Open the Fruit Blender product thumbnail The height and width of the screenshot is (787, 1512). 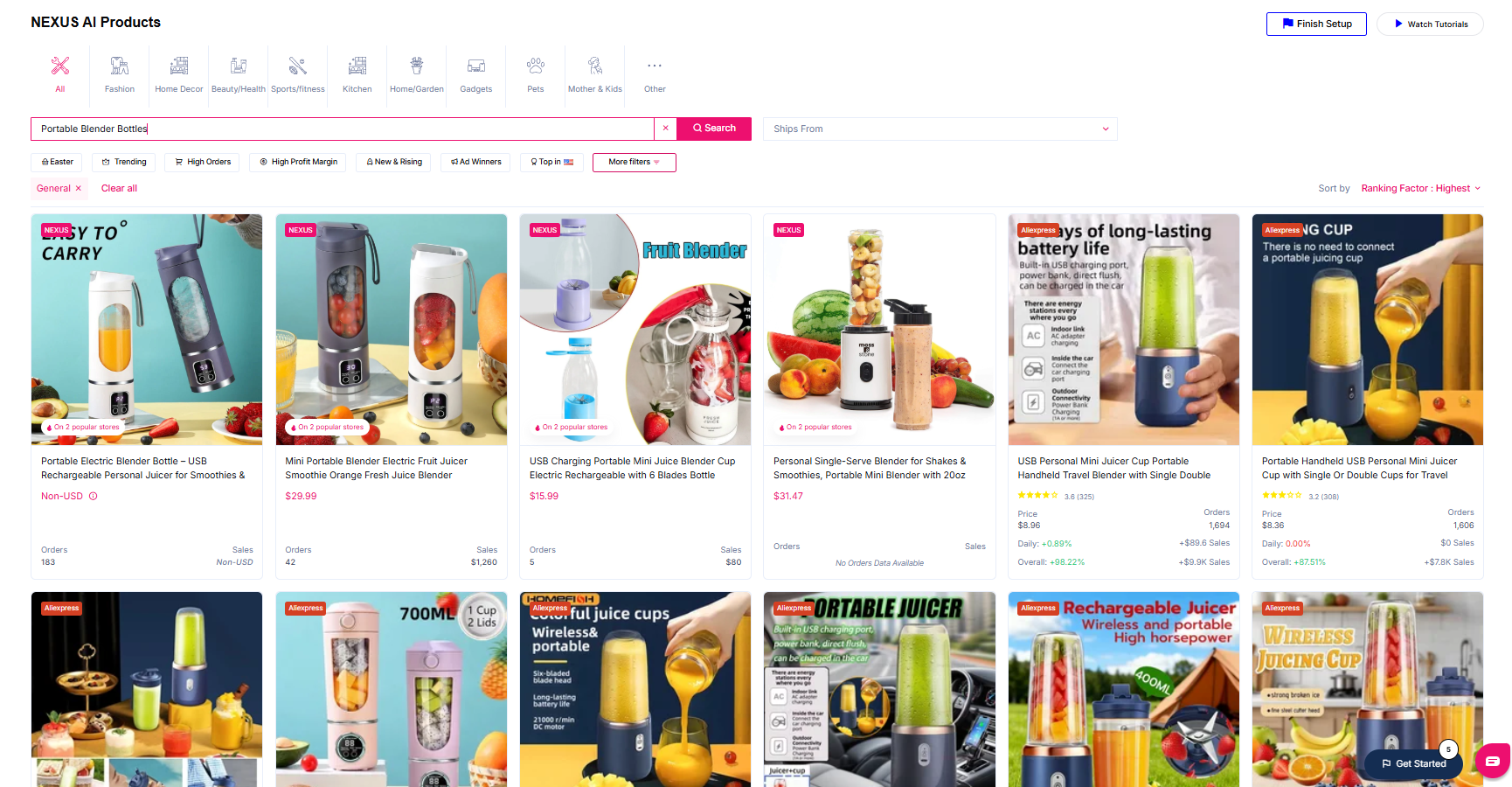point(635,330)
